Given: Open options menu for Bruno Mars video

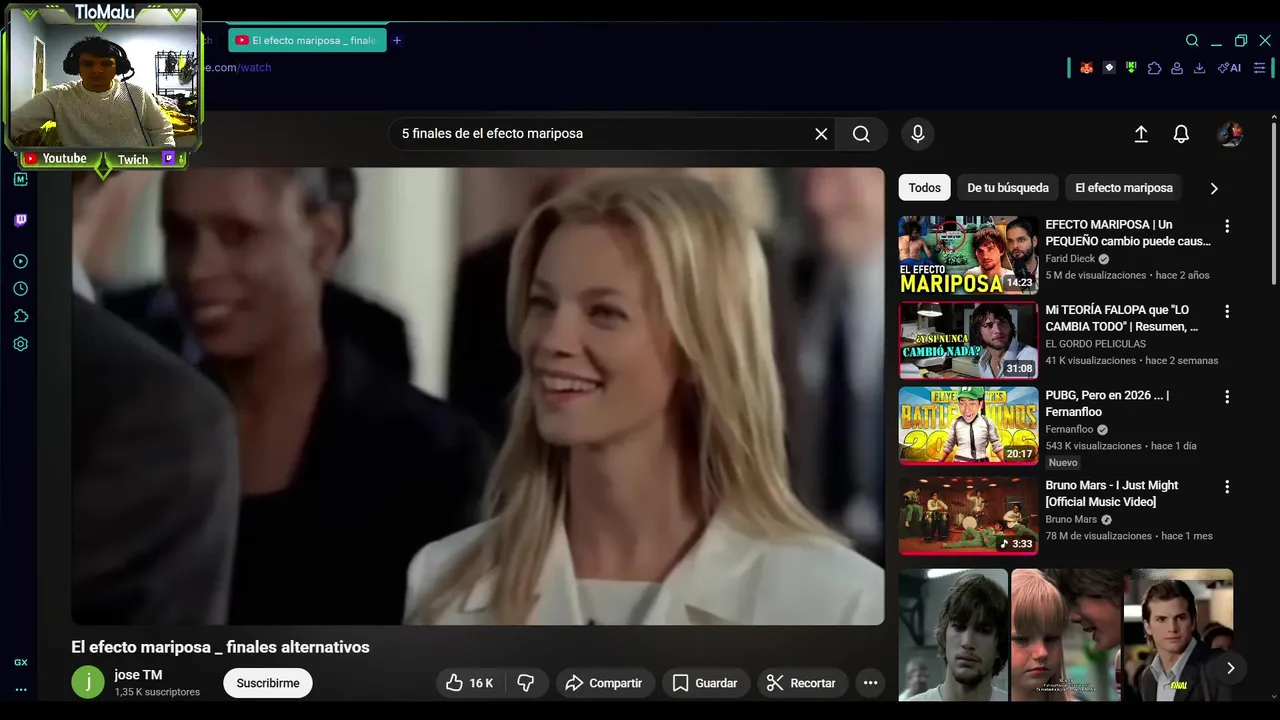Looking at the screenshot, I should 1227,487.
